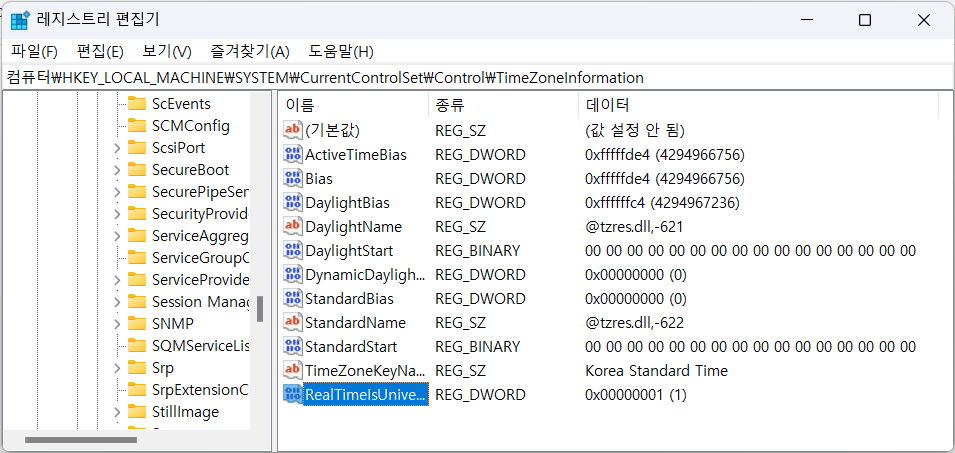Select the ActiveTimeBias value name

[356, 155]
